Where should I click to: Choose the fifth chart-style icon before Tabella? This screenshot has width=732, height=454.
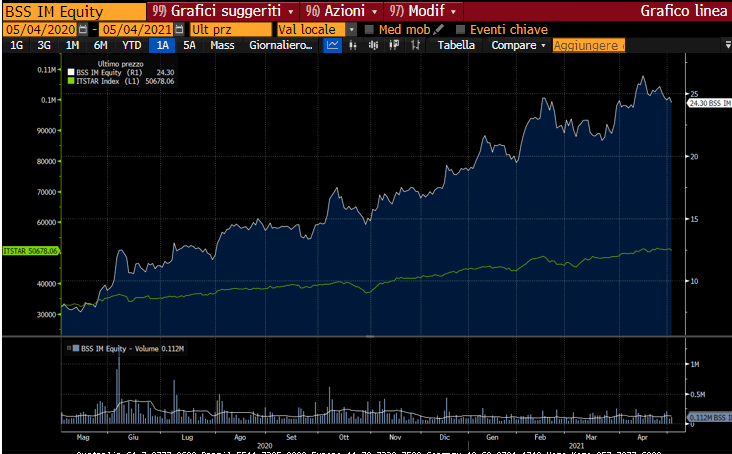click(415, 45)
